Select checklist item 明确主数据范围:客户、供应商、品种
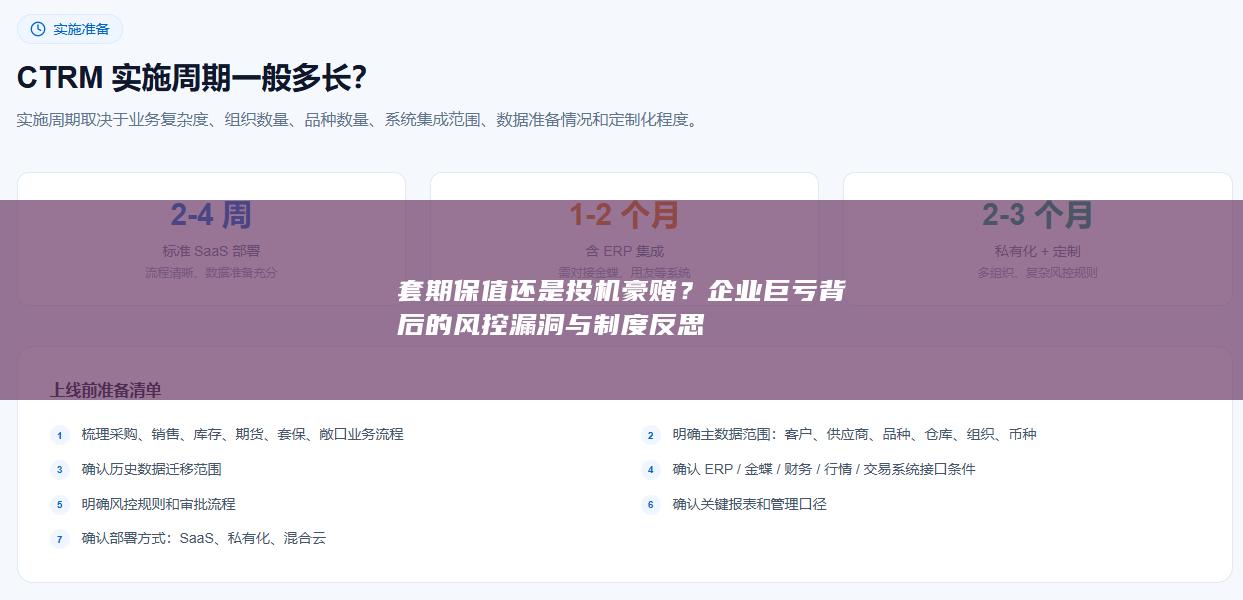Screen dimensions: 1243x600 click(x=854, y=434)
